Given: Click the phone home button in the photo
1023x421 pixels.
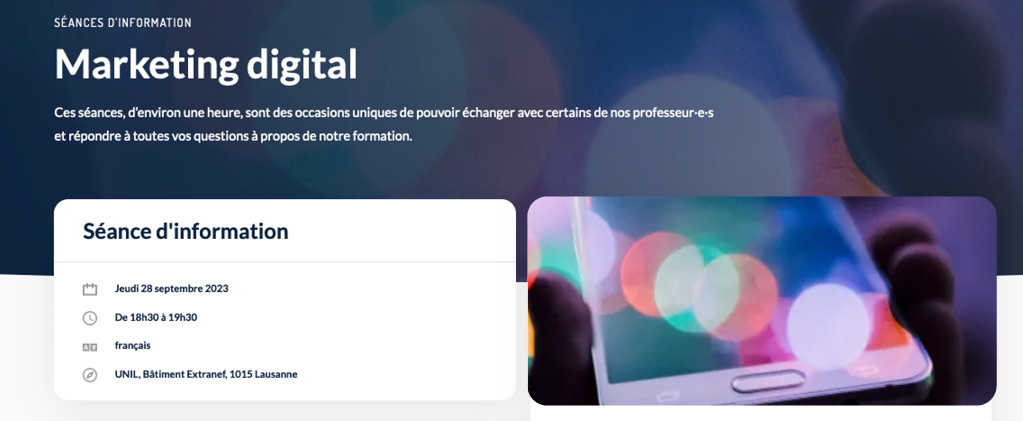Looking at the screenshot, I should pyautogui.click(x=768, y=381).
